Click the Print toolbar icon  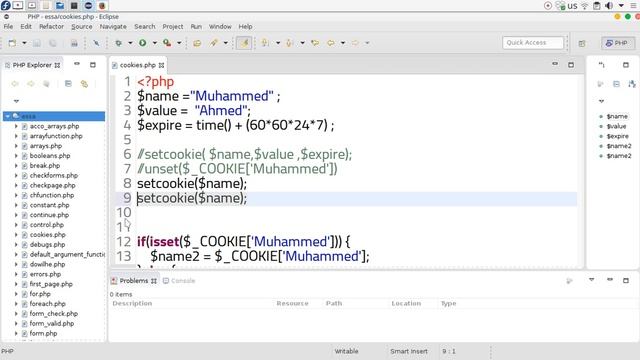tap(74, 43)
